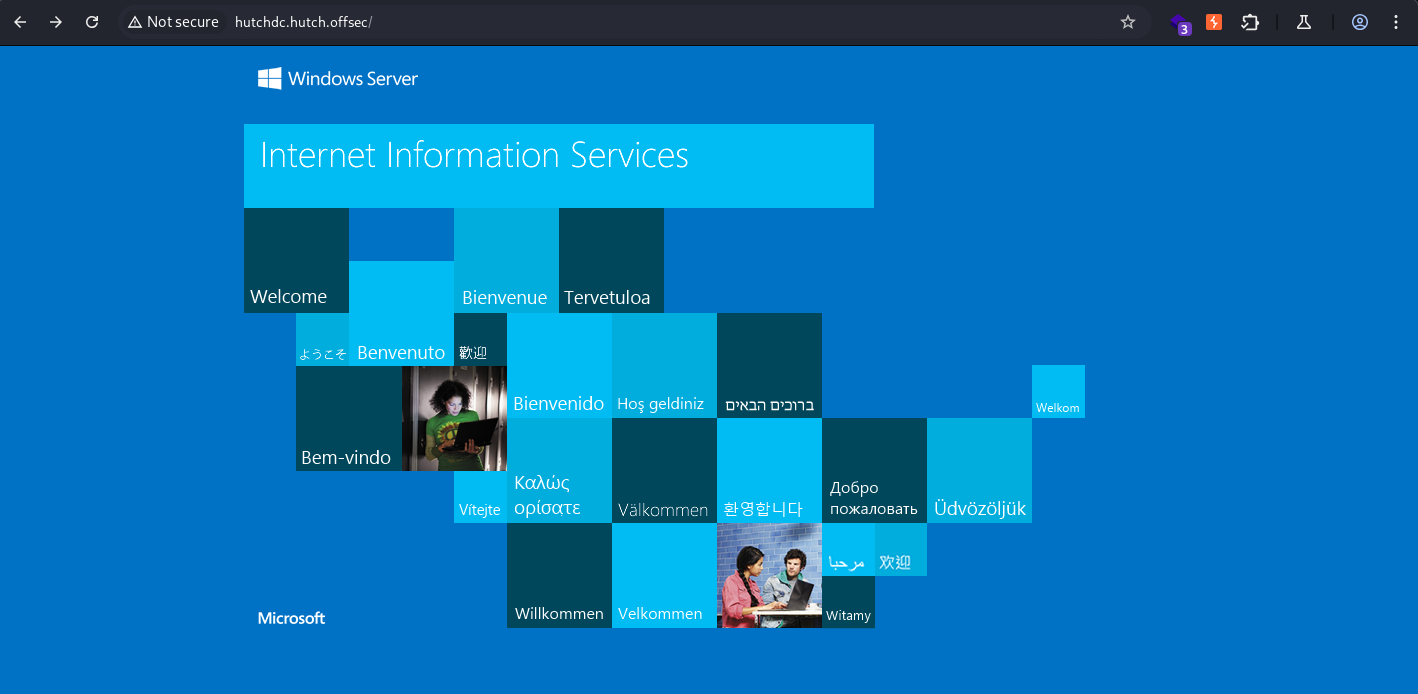
Task: Bookmark this page with the star icon
Action: point(1128,22)
